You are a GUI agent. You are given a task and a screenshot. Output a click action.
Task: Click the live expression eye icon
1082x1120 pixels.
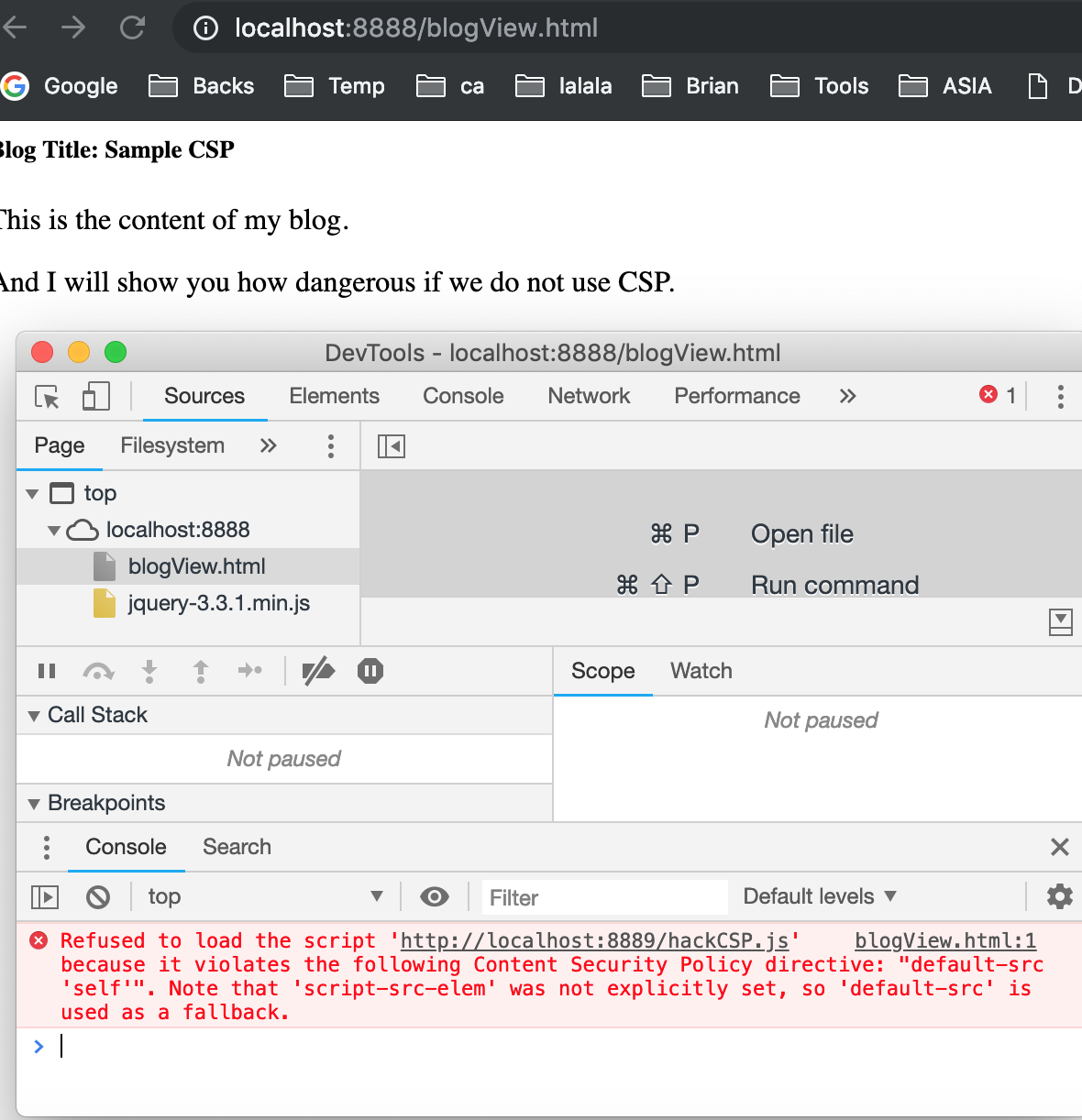pos(434,896)
